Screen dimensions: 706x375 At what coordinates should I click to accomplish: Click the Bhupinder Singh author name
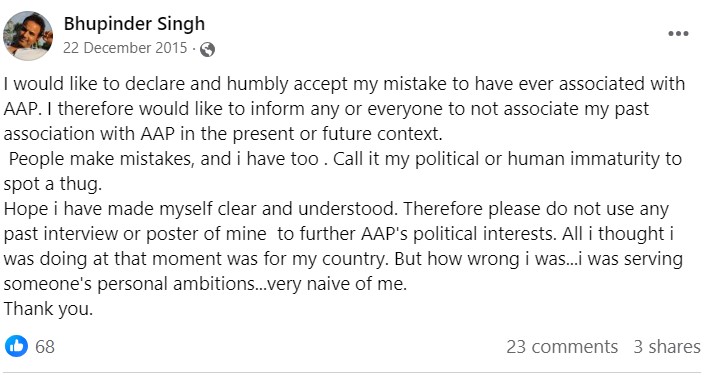click(134, 24)
